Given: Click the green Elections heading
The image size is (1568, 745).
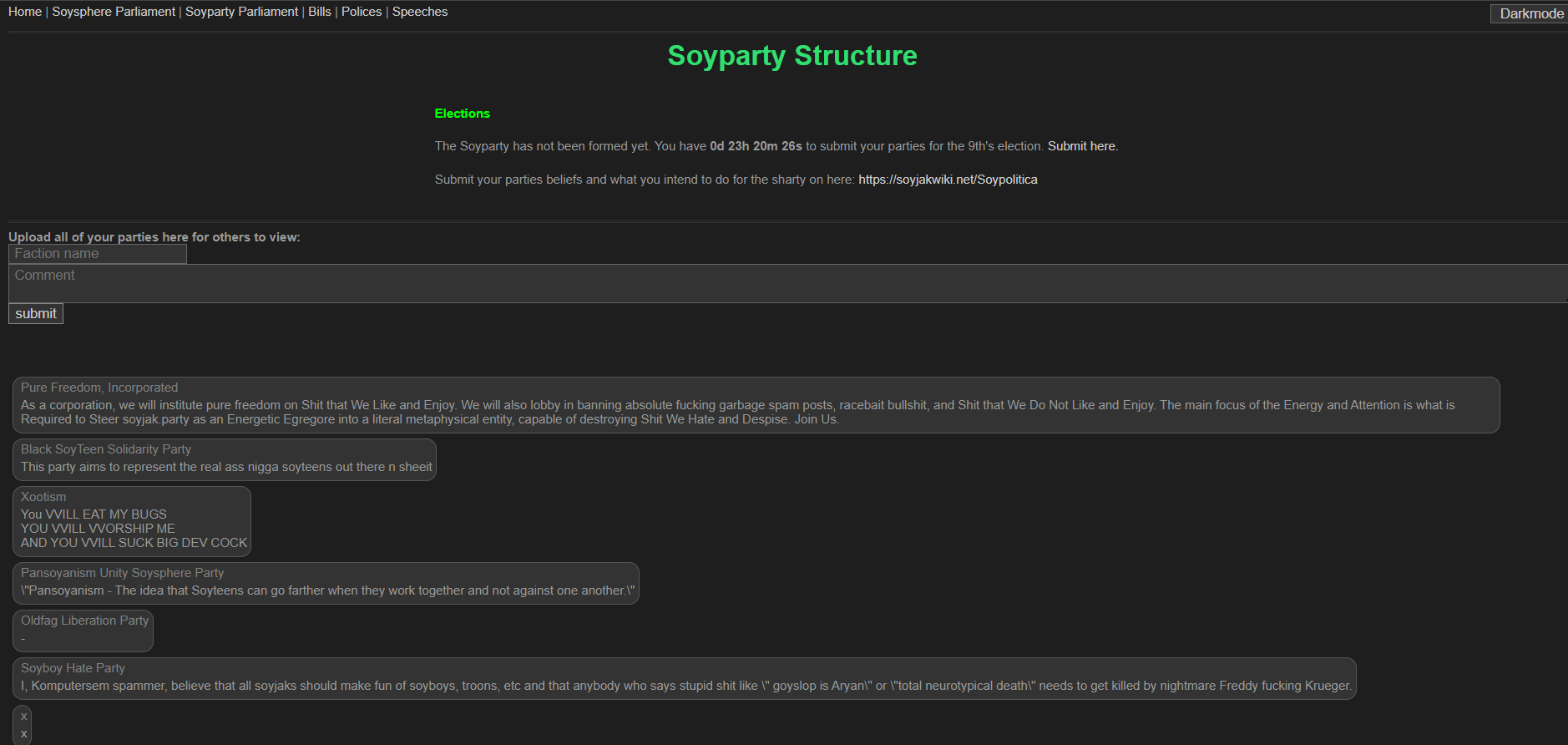Looking at the screenshot, I should pyautogui.click(x=462, y=114).
